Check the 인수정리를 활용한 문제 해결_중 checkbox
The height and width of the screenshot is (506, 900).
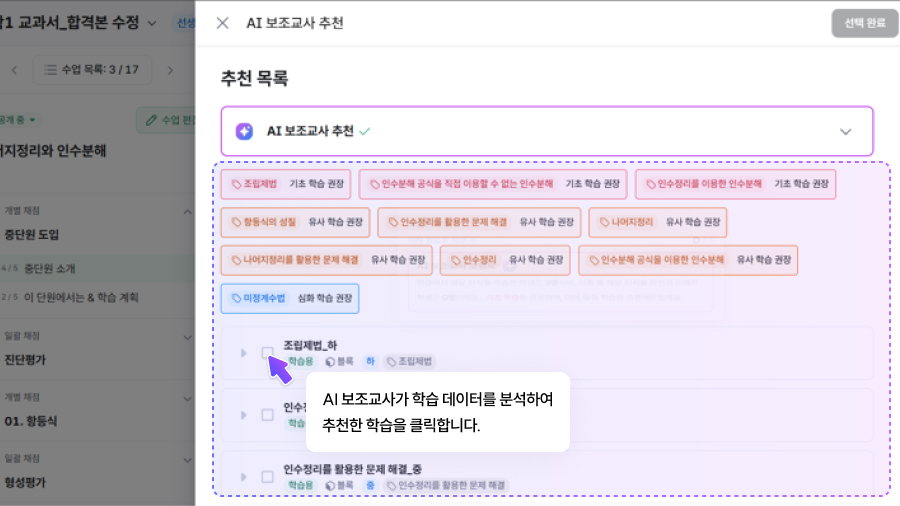point(267,476)
